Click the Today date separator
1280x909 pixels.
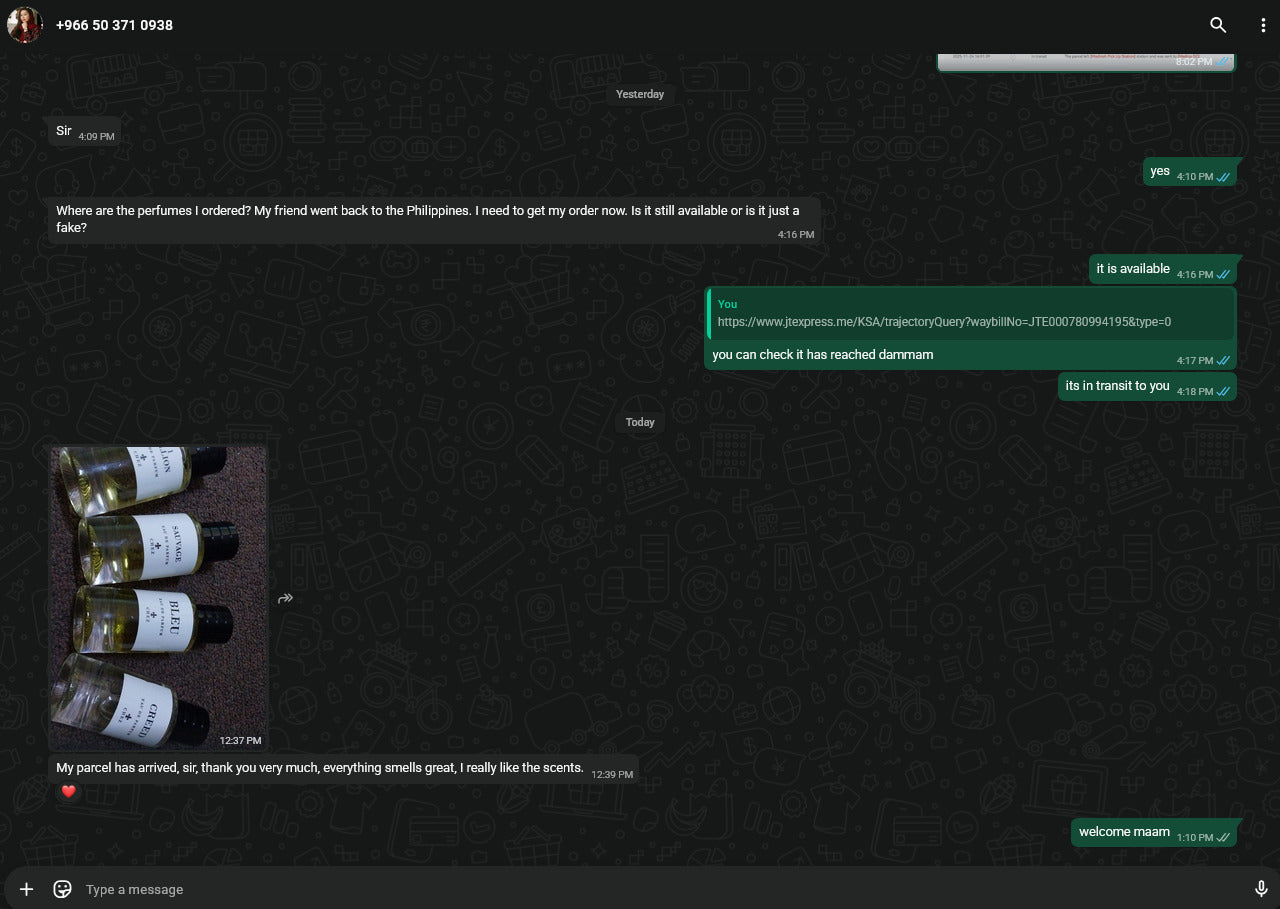tap(640, 422)
